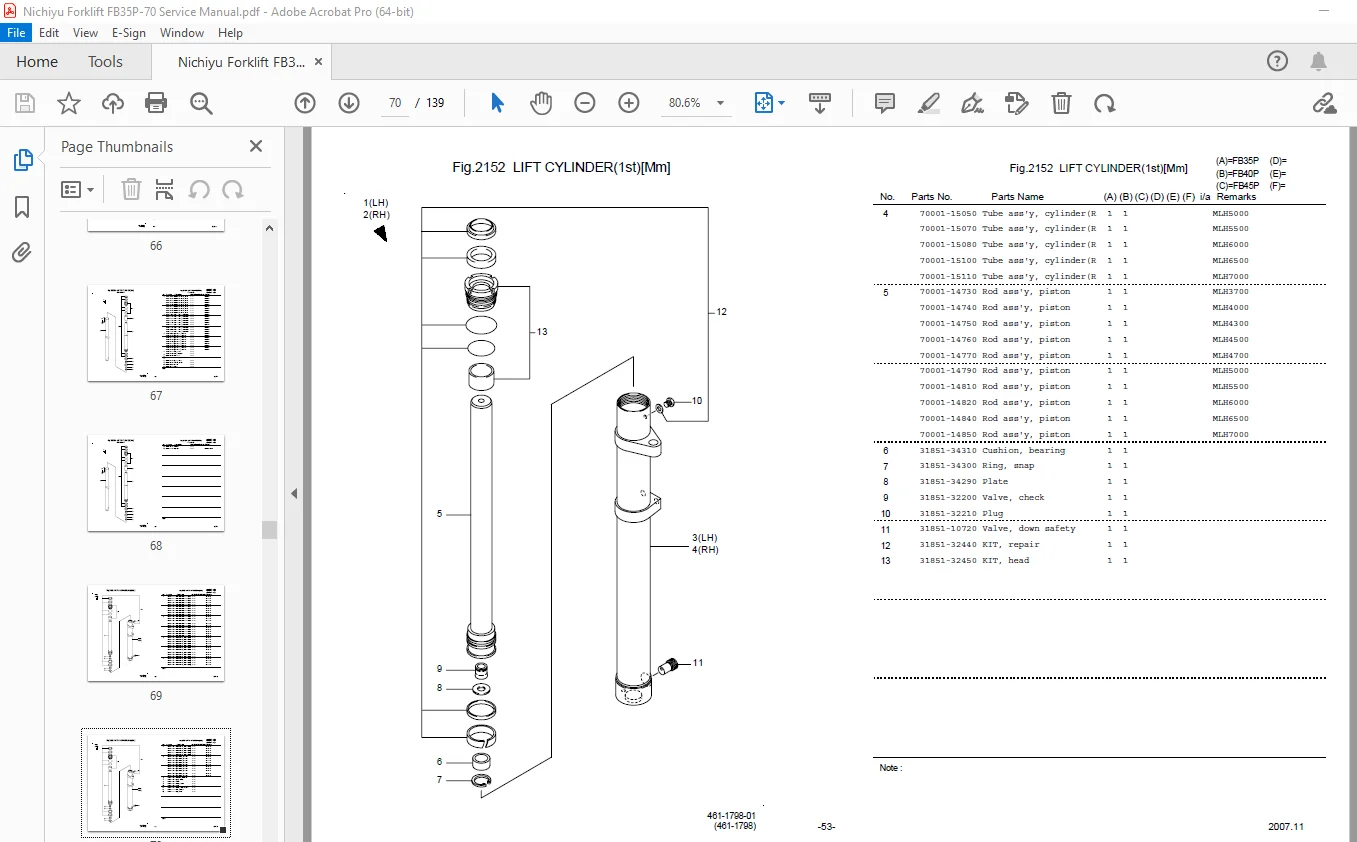1357x842 pixels.
Task: Click the scrolling mode toolbar icon
Action: 820,103
